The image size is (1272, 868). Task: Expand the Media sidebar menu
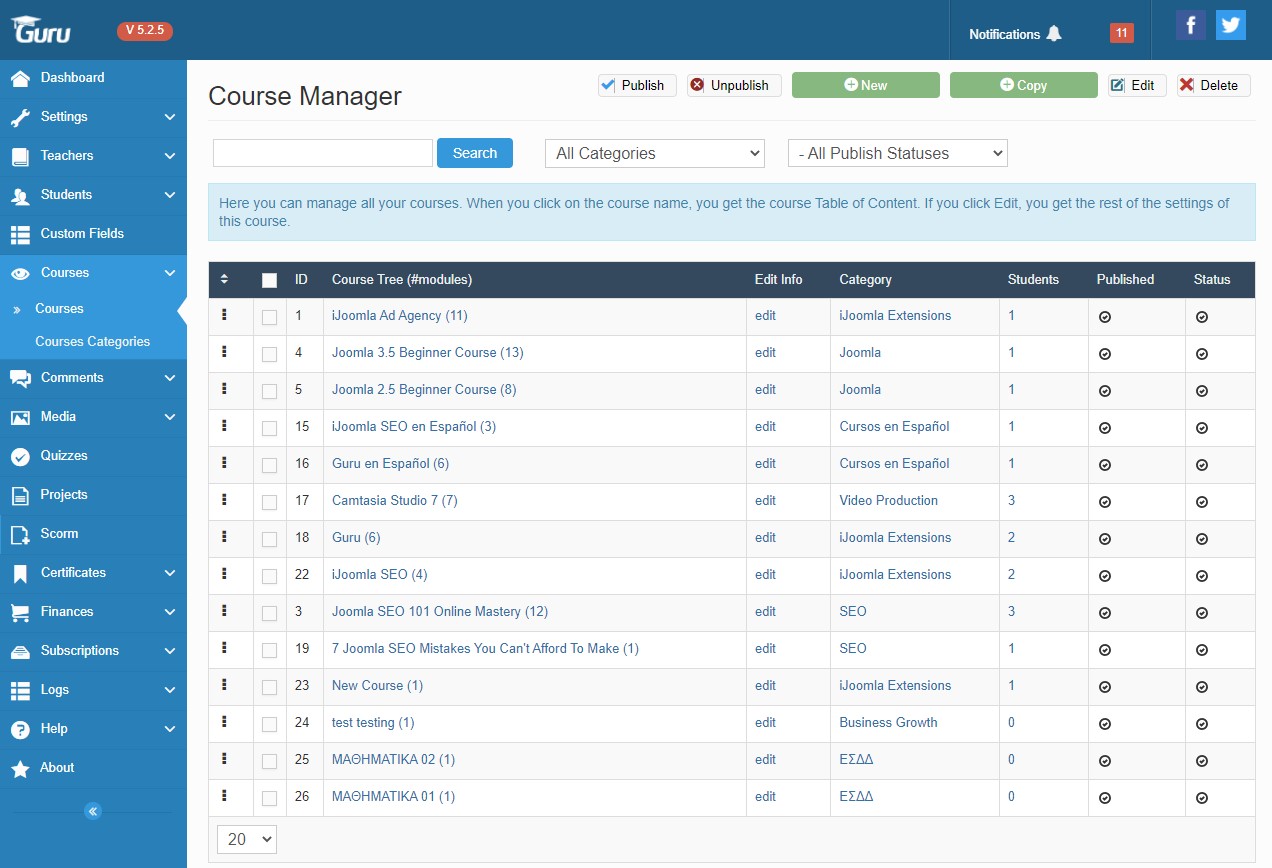tap(93, 417)
